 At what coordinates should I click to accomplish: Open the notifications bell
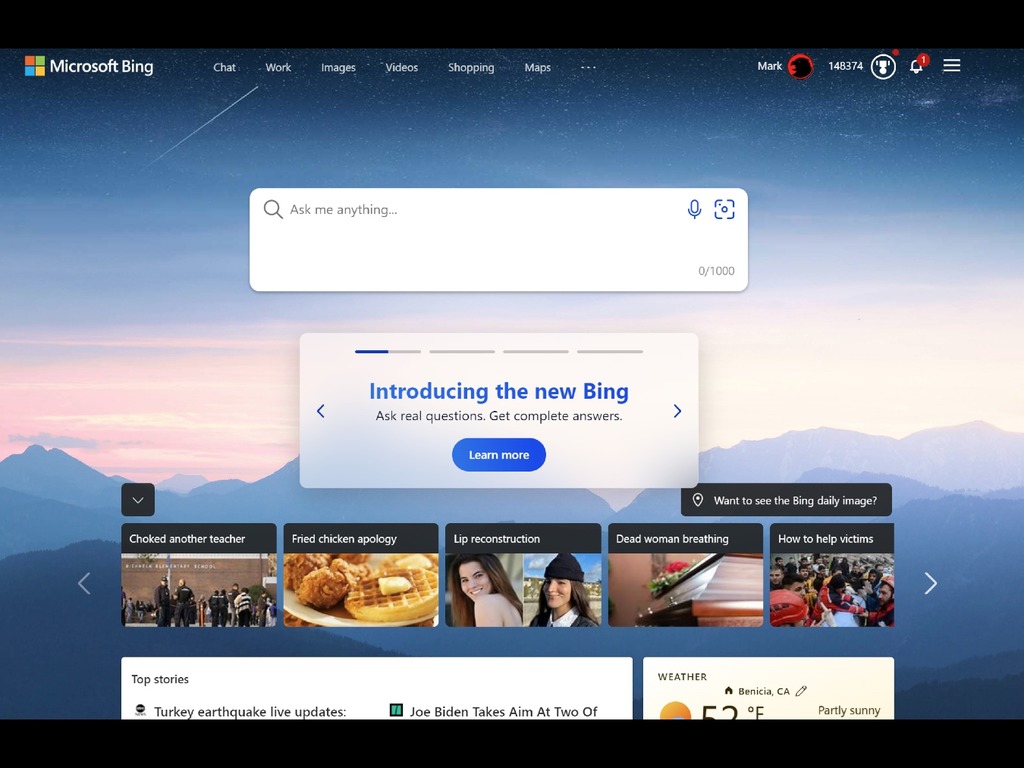point(916,65)
